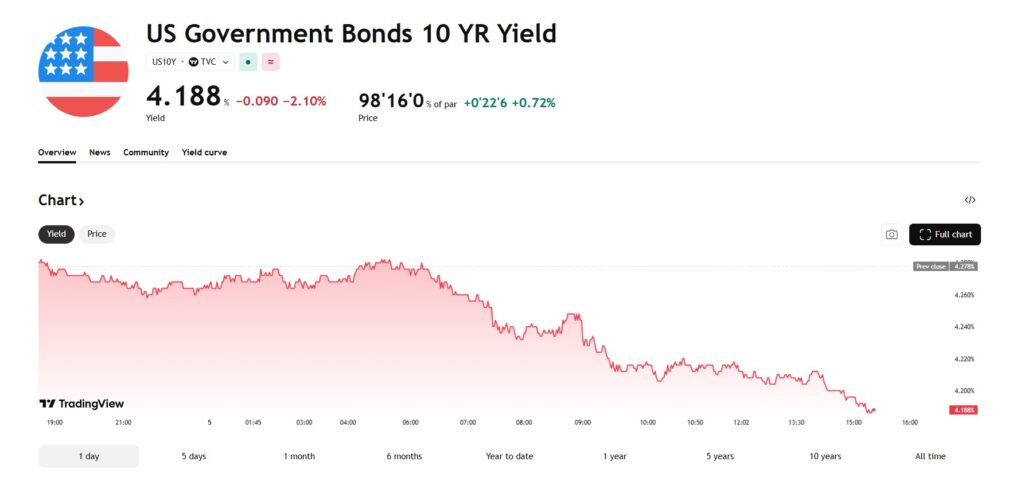
Task: Select the 1 day range
Action: [89, 456]
